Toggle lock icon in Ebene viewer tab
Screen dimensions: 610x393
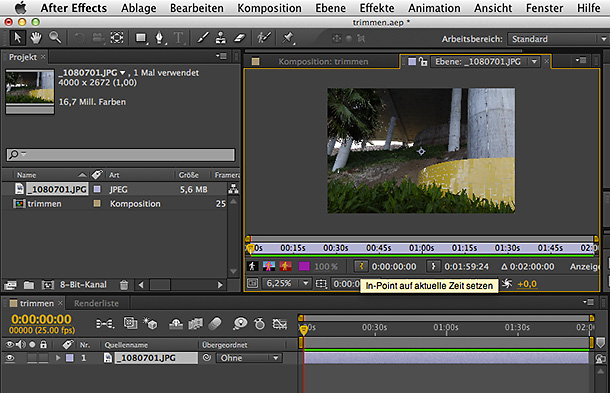[x=423, y=61]
